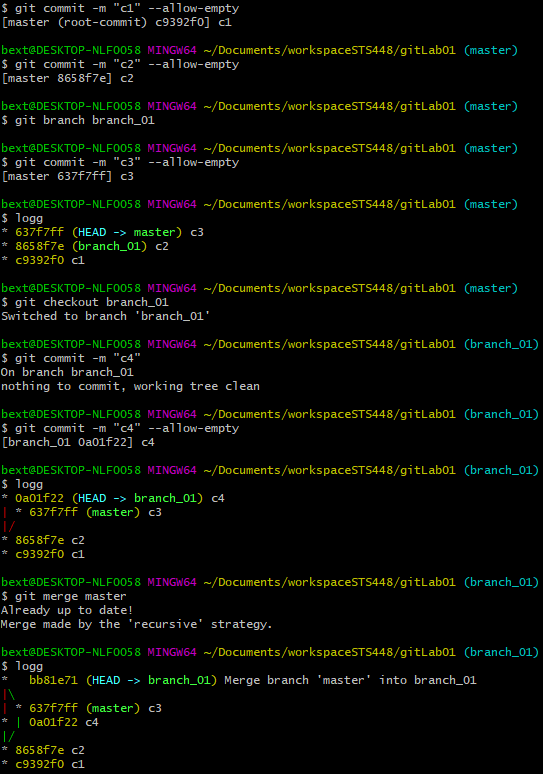Click the 'git checkout branch_01' command
Image resolution: width=543 pixels, height=774 pixels.
85,302
